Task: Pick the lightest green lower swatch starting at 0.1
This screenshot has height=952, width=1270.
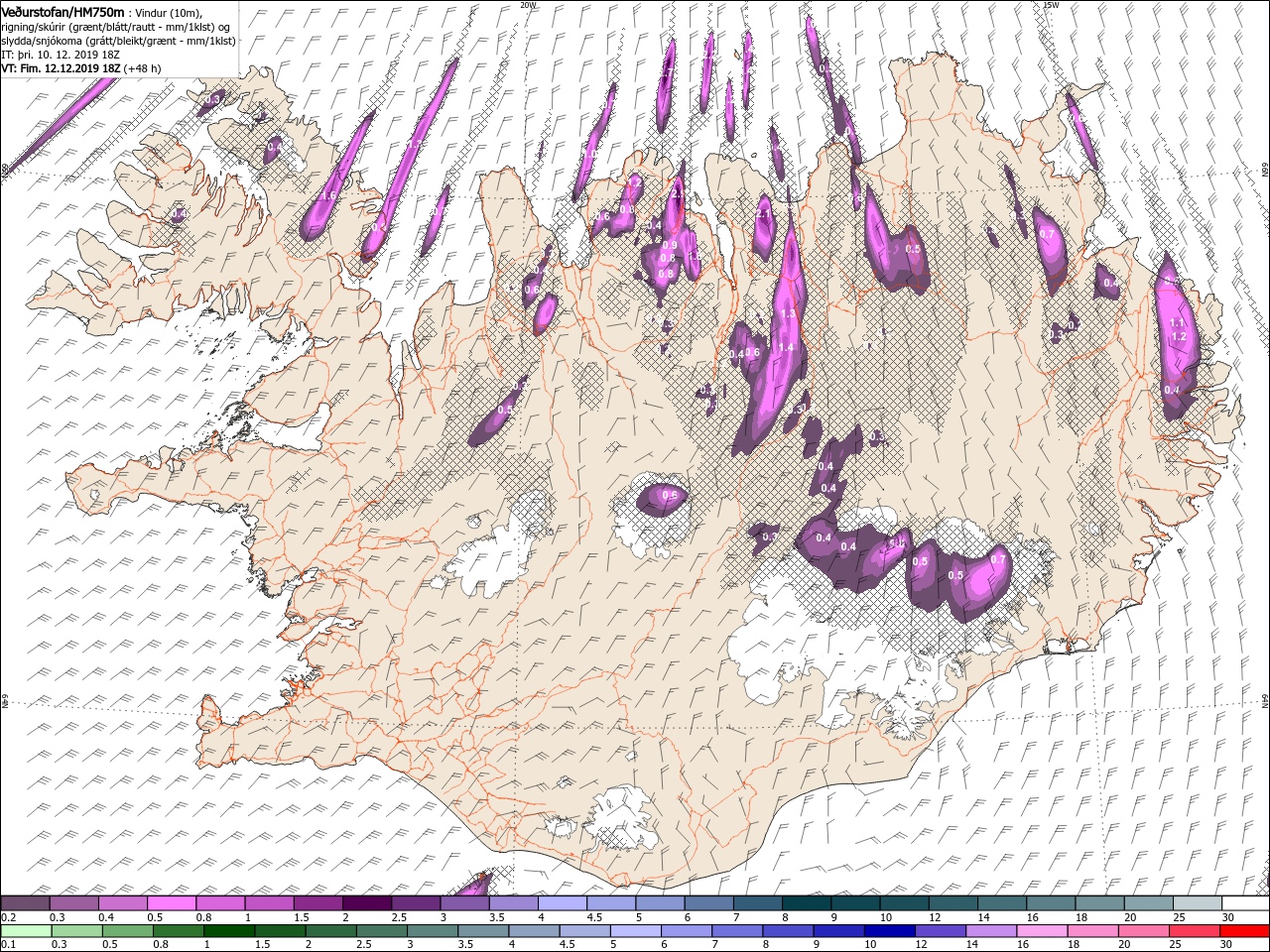Action: [x=25, y=931]
